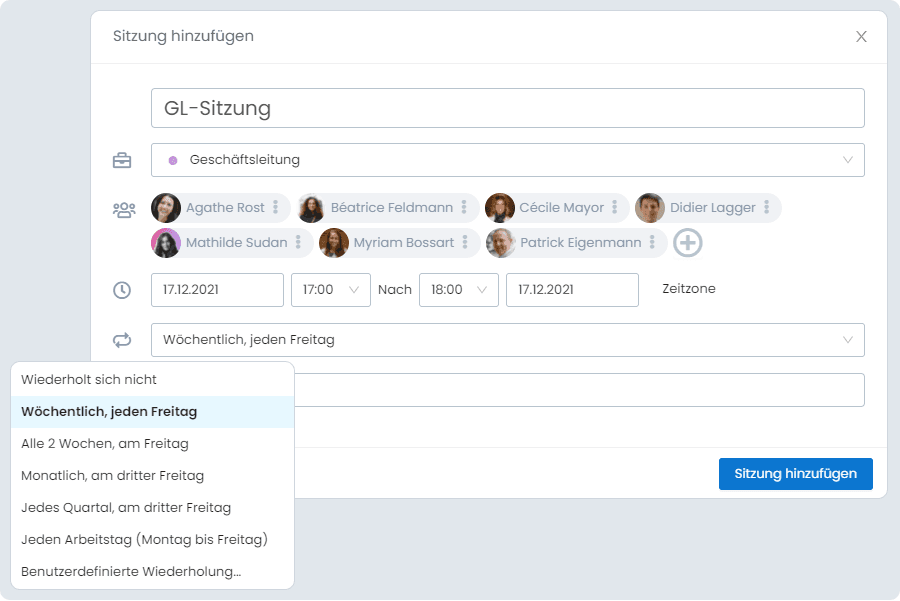Open options dots next to Agathe Rost

pyautogui.click(x=276, y=207)
